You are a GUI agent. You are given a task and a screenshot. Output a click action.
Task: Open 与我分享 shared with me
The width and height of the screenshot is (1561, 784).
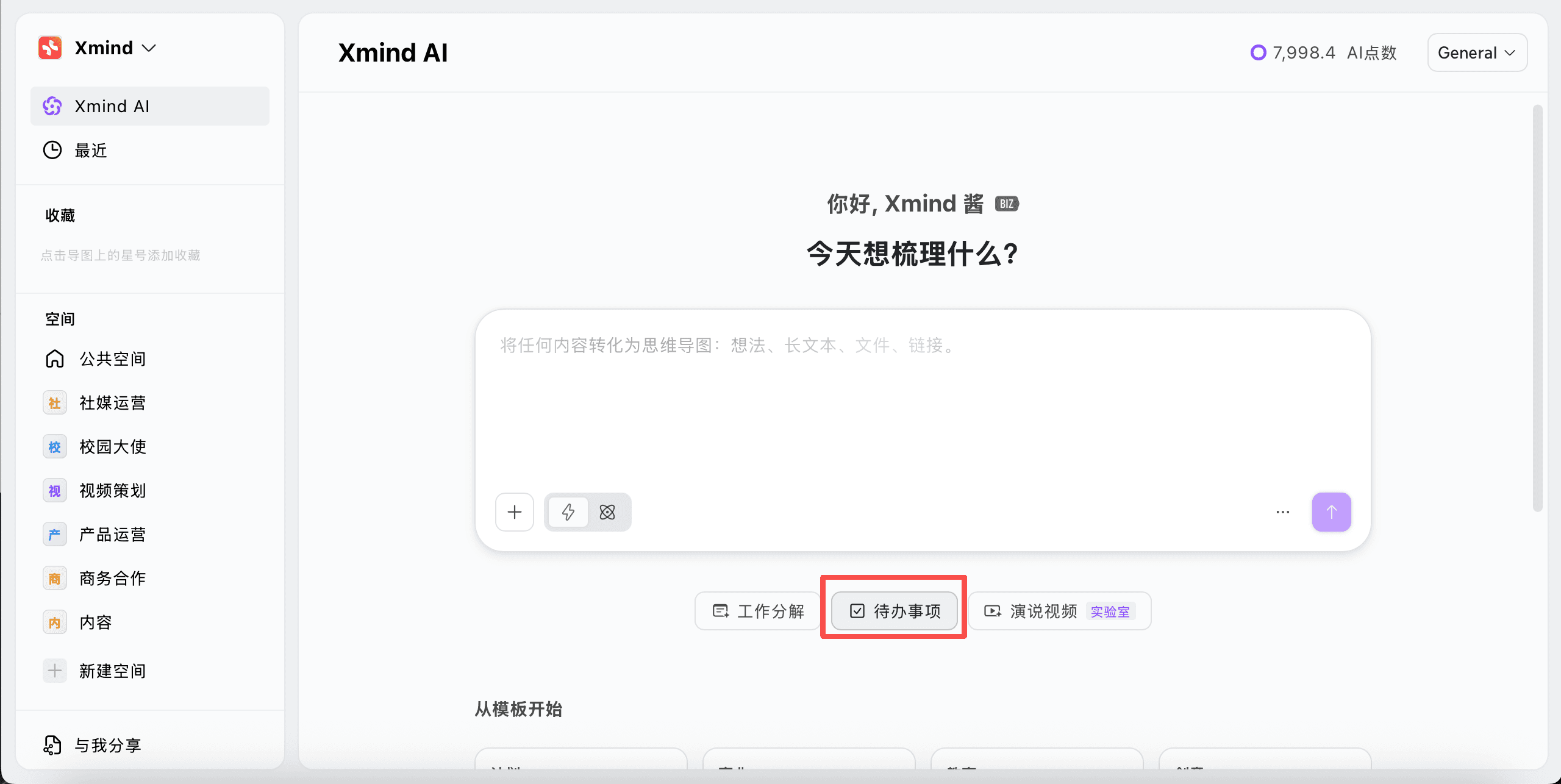click(x=150, y=745)
